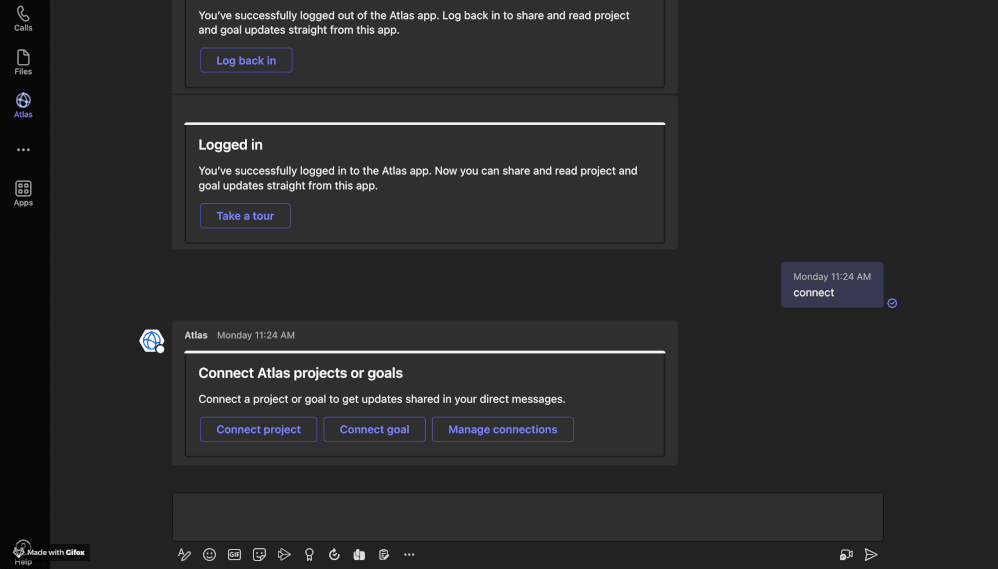Start a video clip recording icon
The image size is (998, 569).
tap(846, 555)
